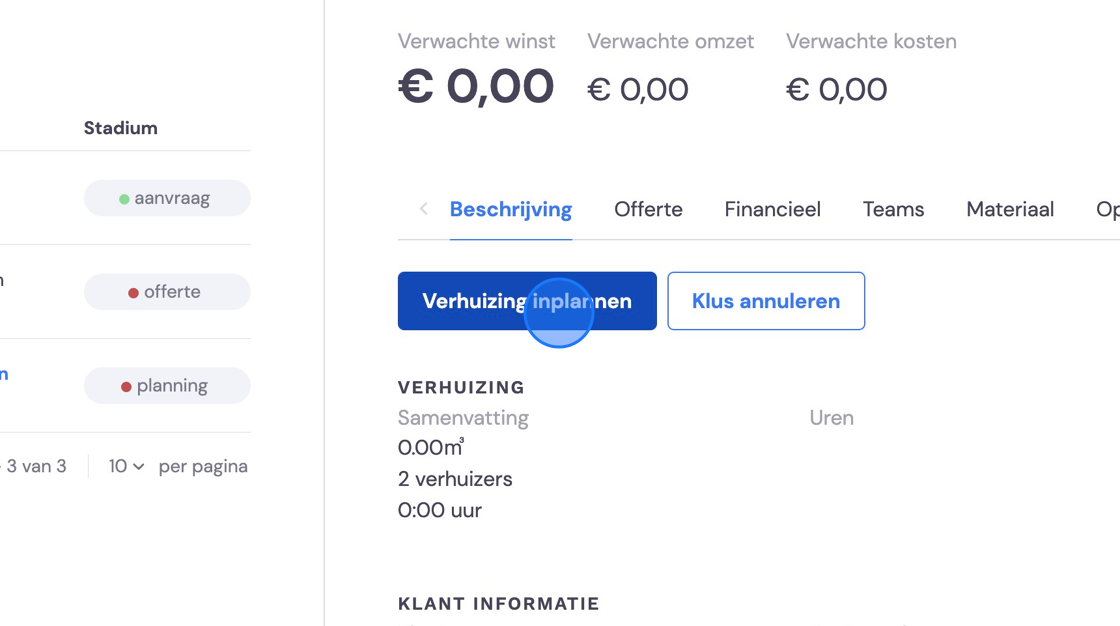Expand the 10 per pagina dropdown
The width and height of the screenshot is (1120, 626).
126,467
